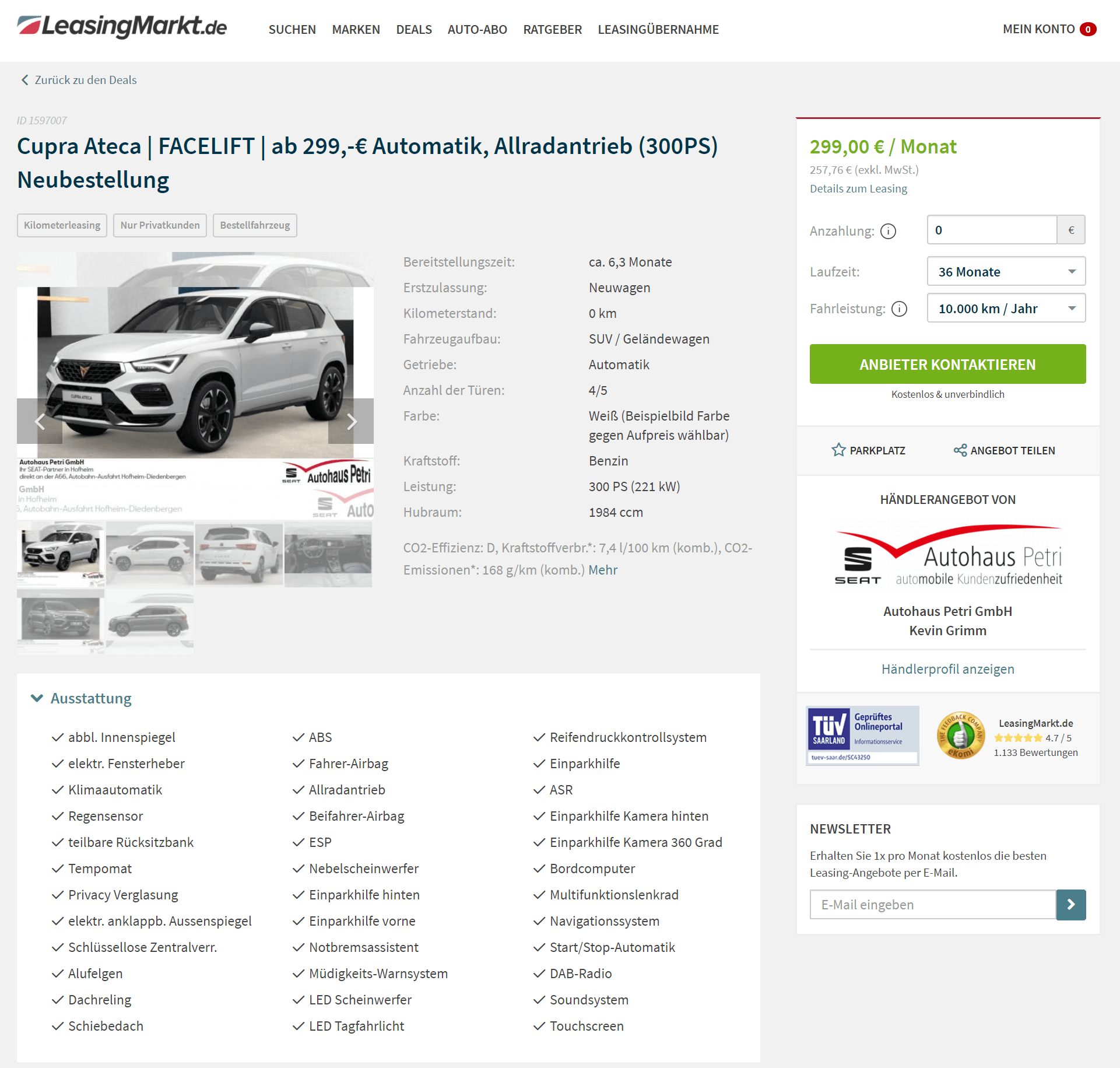Click the Bestellfahrzeug tag
Image resolution: width=1120 pixels, height=1068 pixels.
tap(255, 225)
